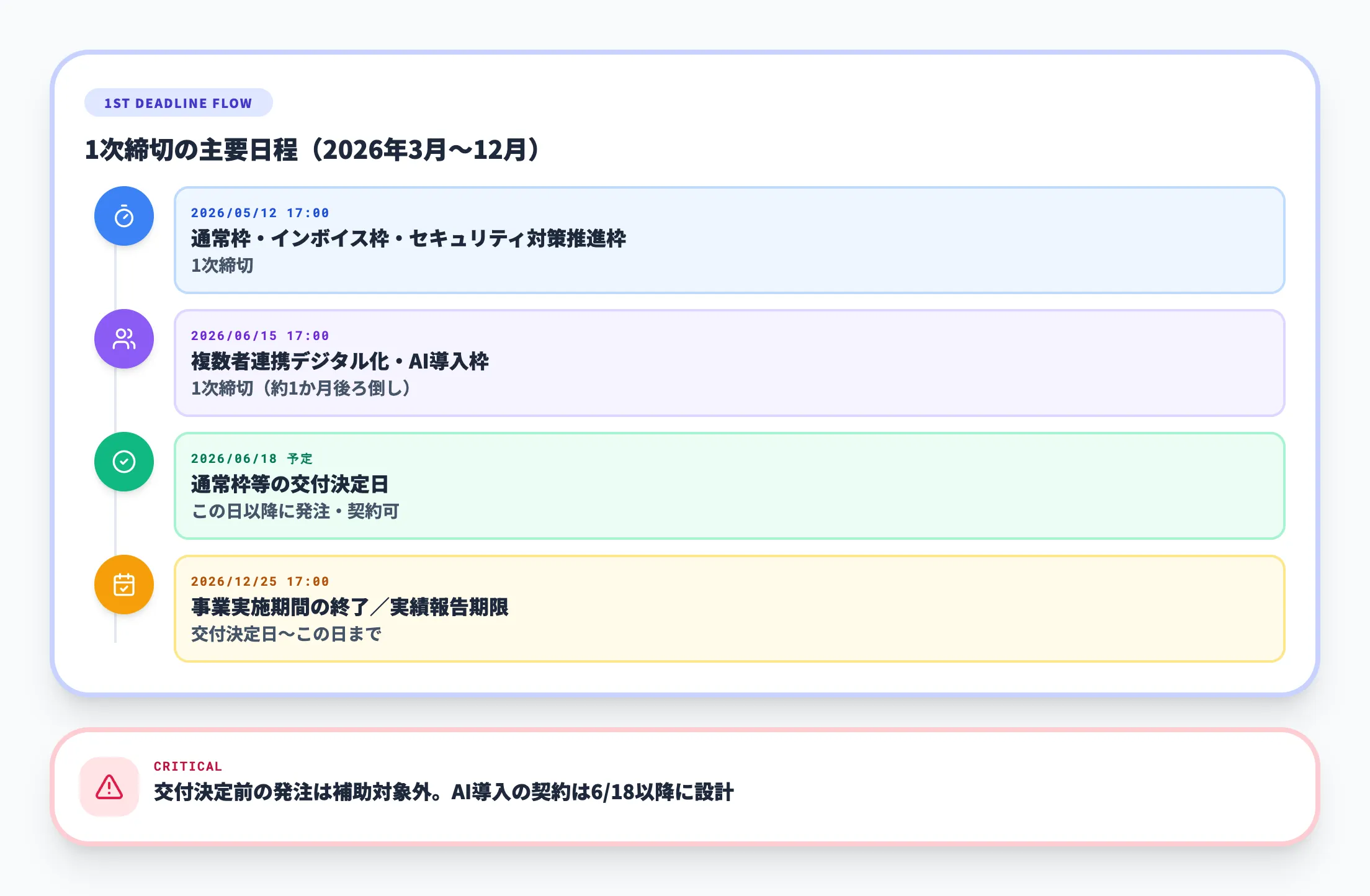Click the 2026/12/25 17:00 date label
The width and height of the screenshot is (1370, 896).
point(259,581)
